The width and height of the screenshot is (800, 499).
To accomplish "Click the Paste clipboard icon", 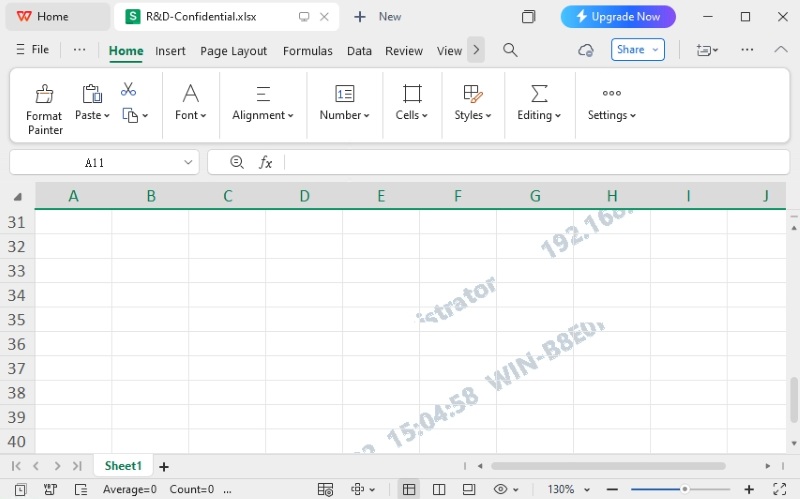I will pos(92,94).
